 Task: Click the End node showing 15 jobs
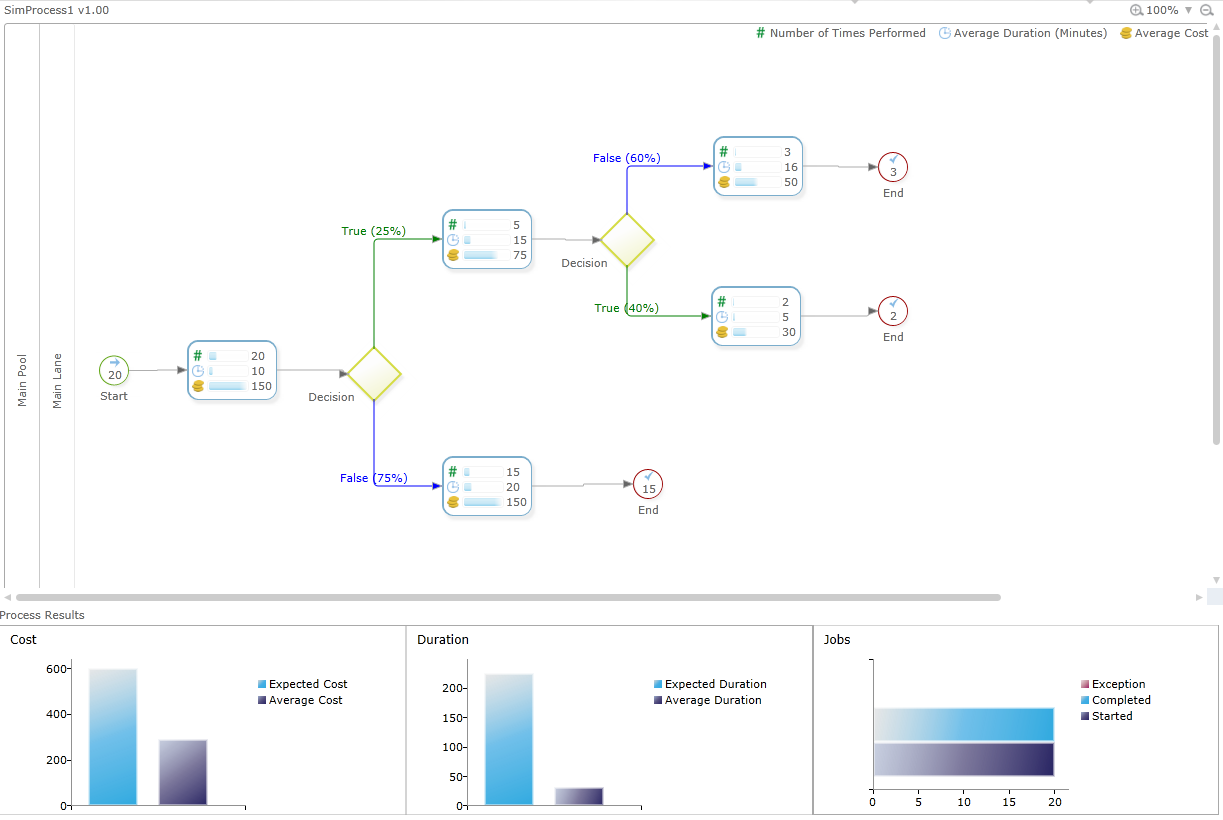tap(647, 484)
